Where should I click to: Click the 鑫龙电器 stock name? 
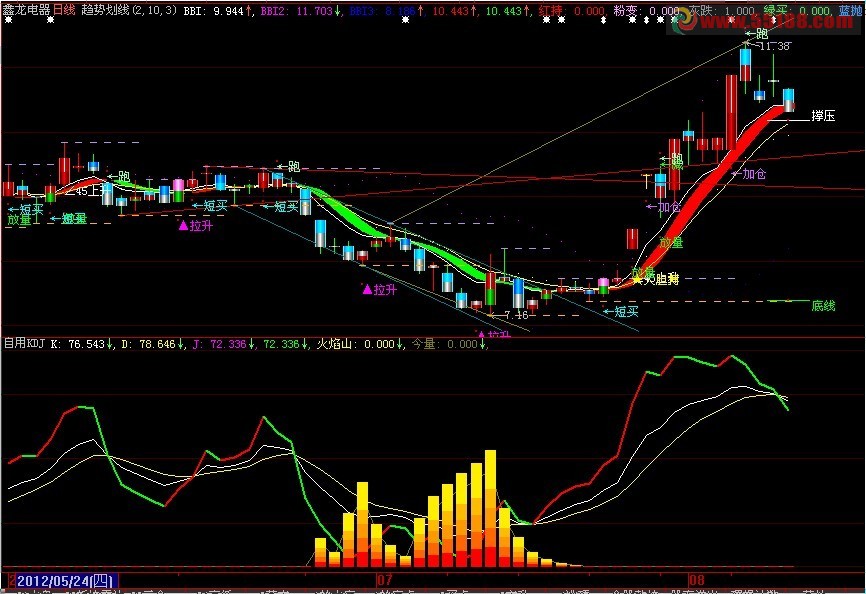pos(27,10)
